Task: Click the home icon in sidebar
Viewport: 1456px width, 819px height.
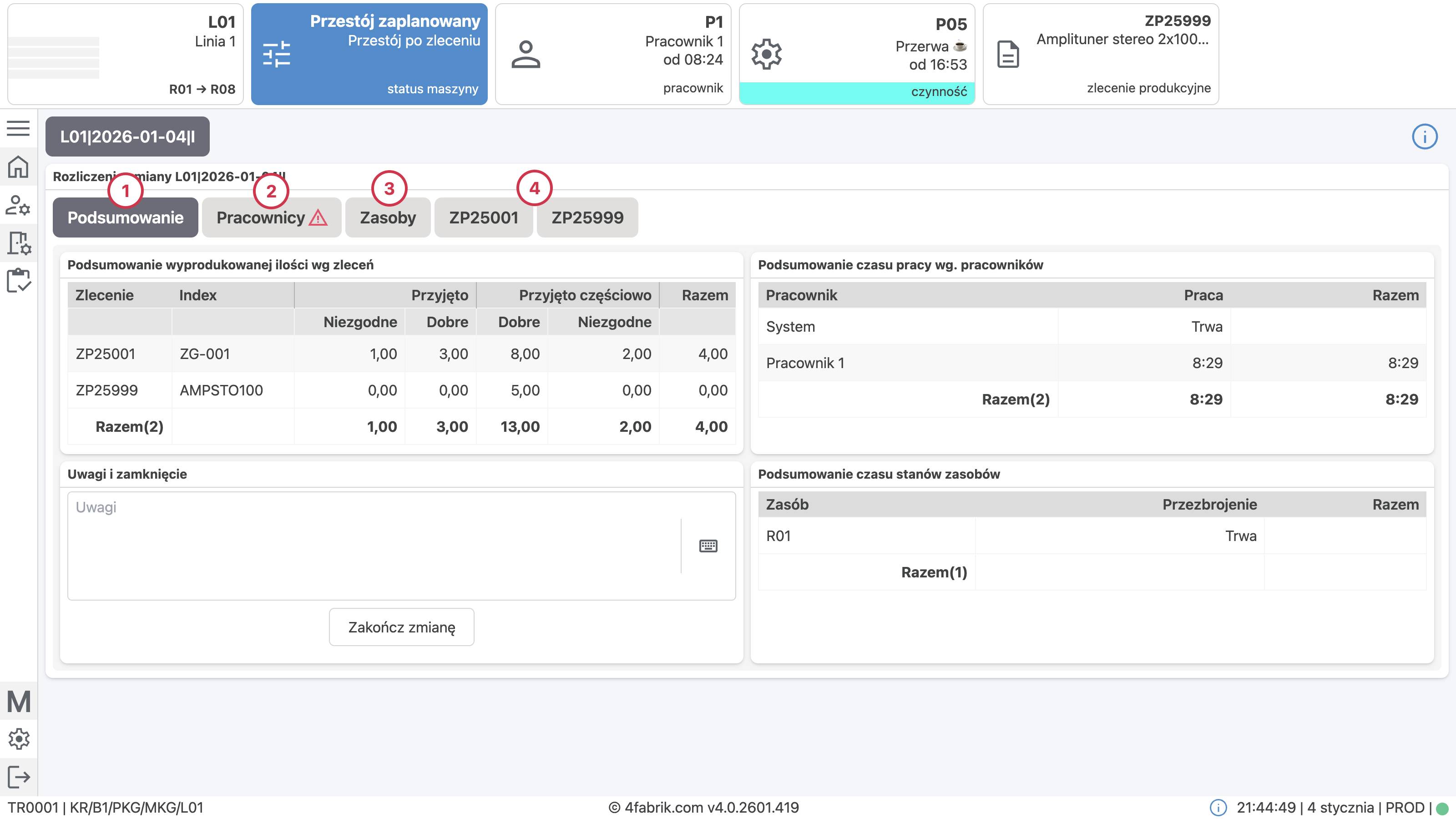Action: pyautogui.click(x=18, y=167)
